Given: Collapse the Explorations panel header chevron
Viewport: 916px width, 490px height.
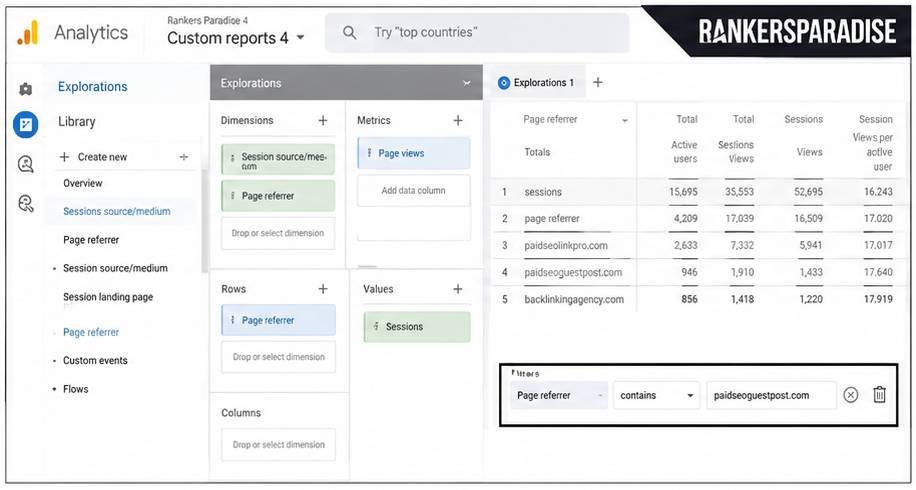Looking at the screenshot, I should coord(467,84).
